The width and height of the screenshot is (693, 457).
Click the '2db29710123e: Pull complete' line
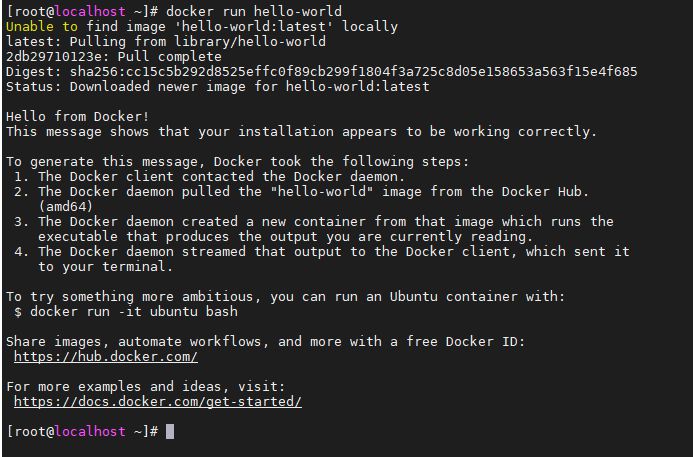click(114, 57)
